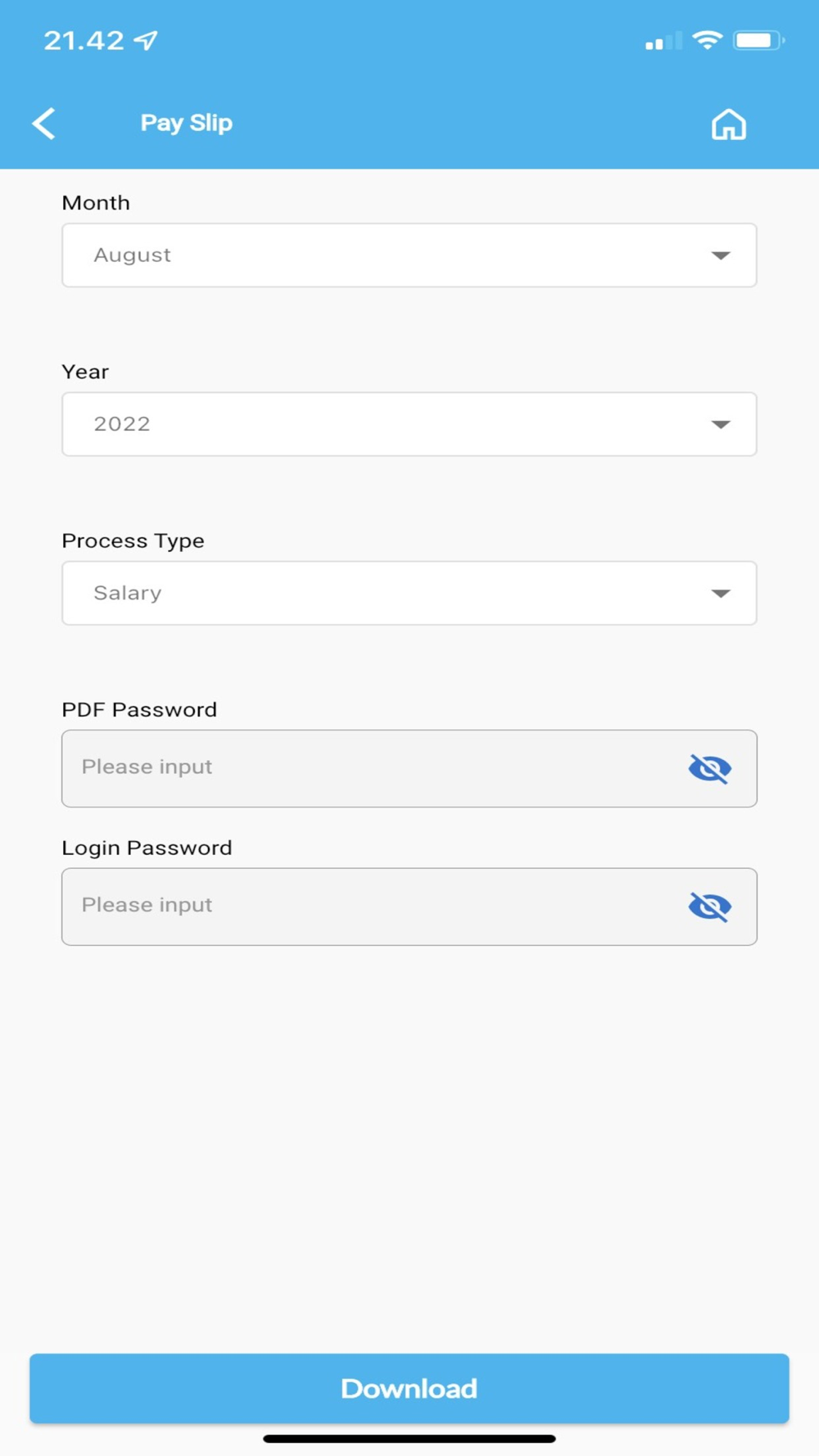This screenshot has height=1456, width=819.
Task: Tap the PDF Password field label
Action: tap(139, 710)
